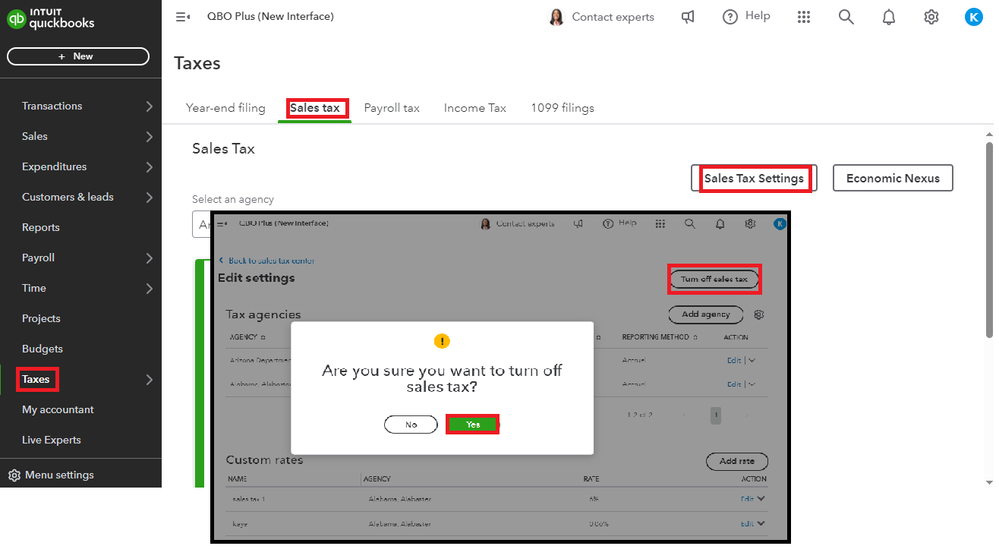This screenshot has height=550, width=999.
Task: Open the Projects sidebar item
Action: pos(41,319)
